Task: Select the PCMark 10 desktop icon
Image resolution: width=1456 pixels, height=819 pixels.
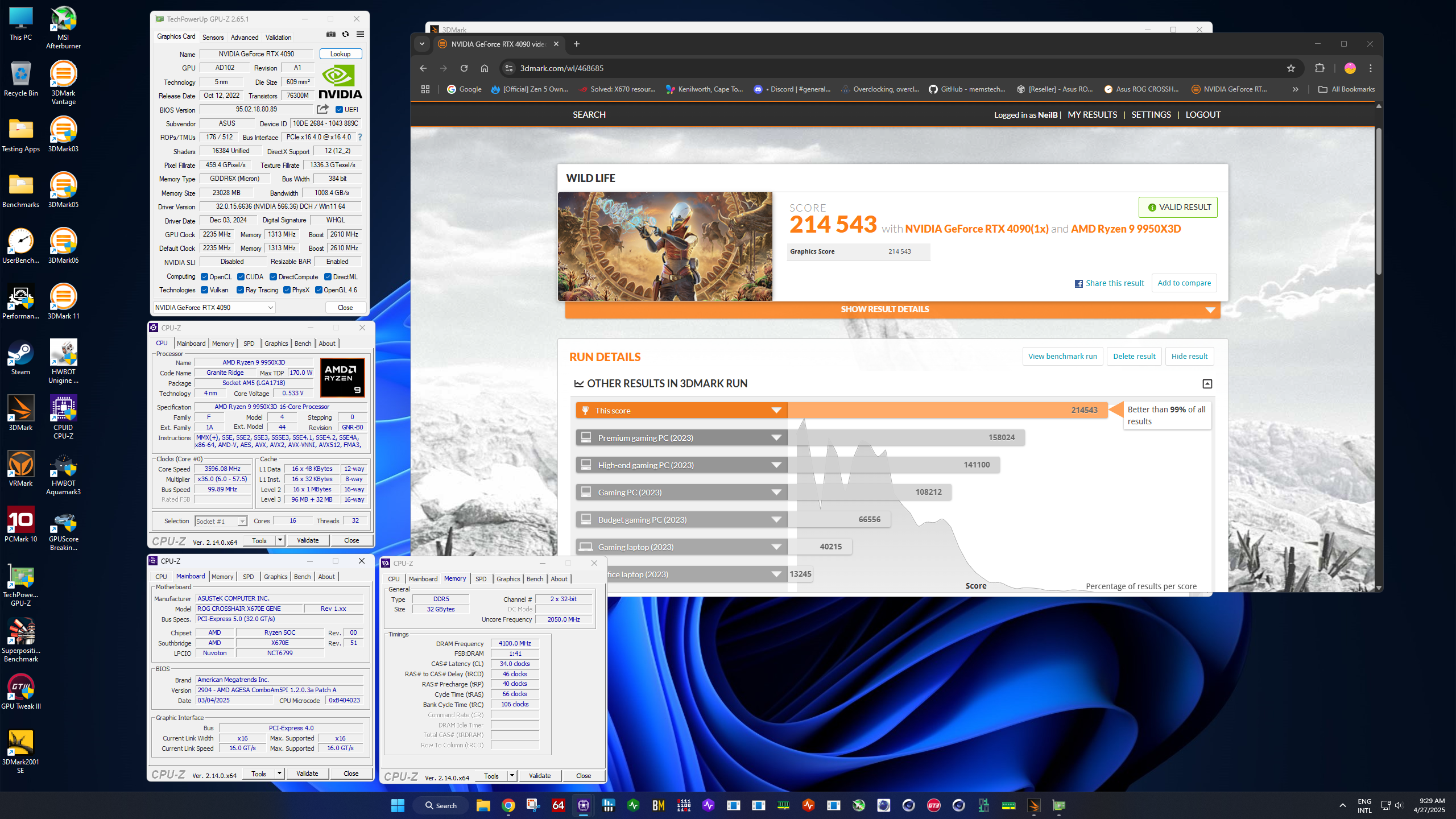Action: (x=20, y=526)
